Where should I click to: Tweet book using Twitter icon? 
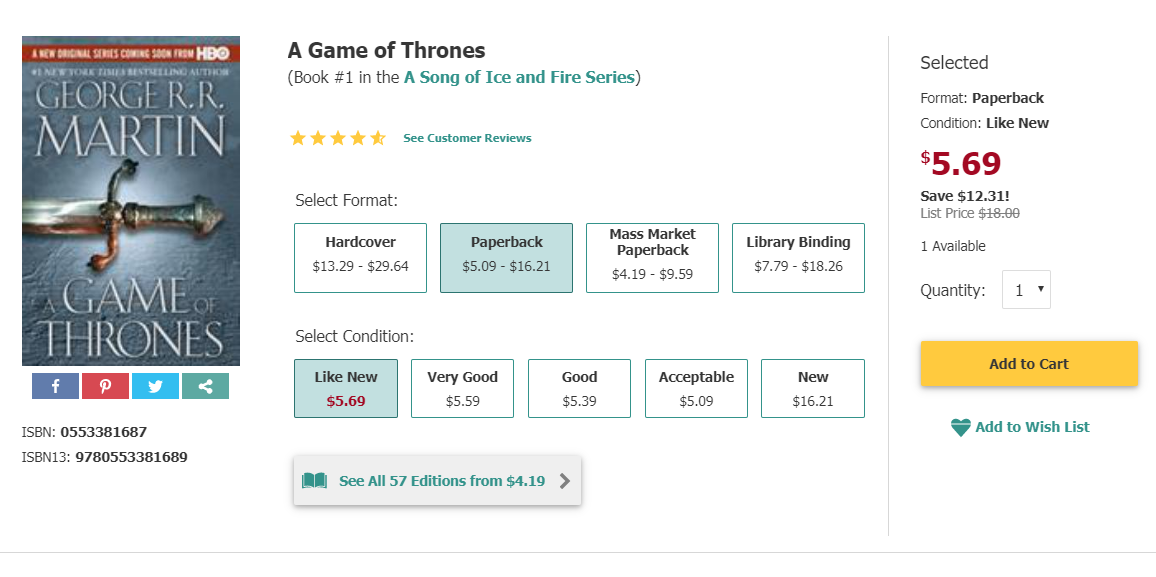155,386
